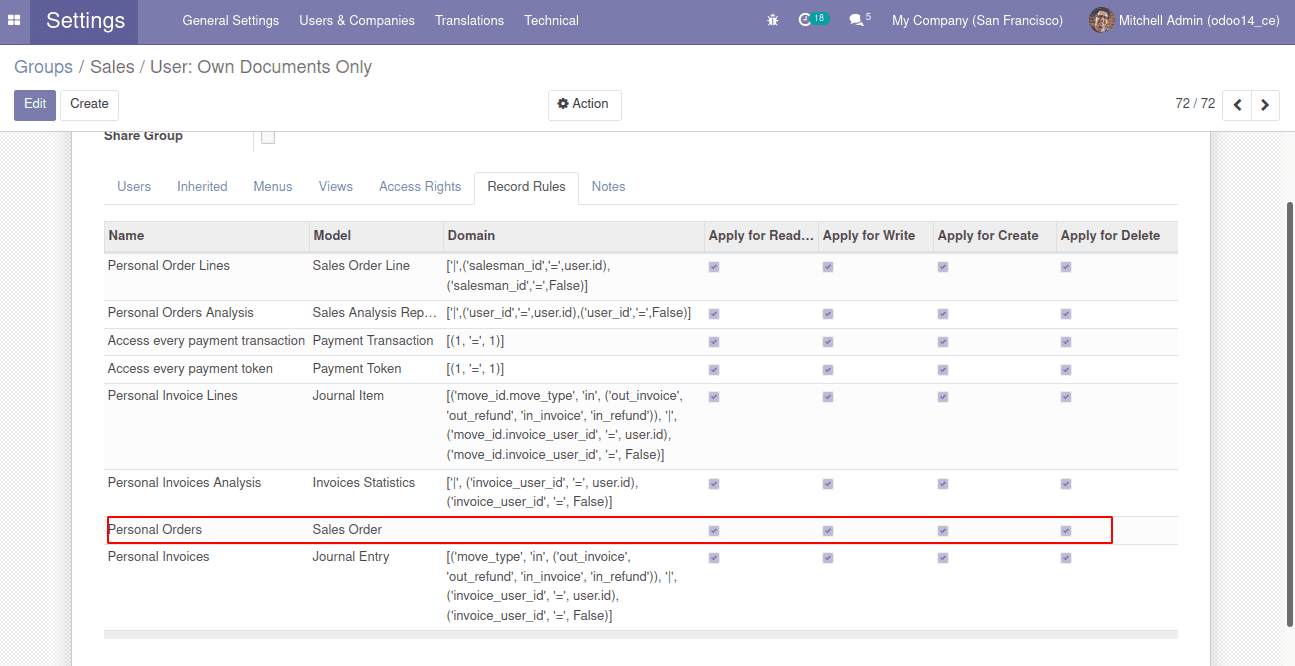
Task: Toggle the Share Group checkbox
Action: (268, 137)
